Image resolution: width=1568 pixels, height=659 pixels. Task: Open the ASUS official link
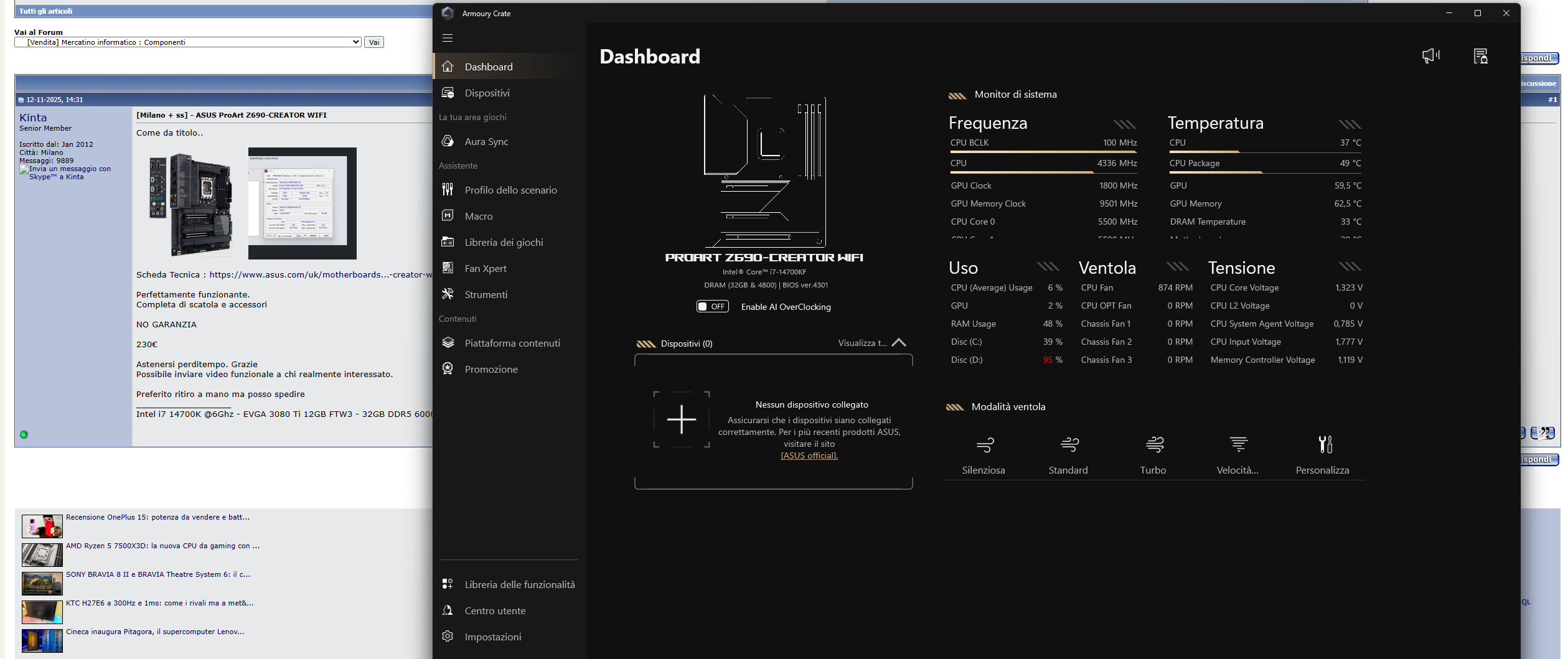[809, 456]
